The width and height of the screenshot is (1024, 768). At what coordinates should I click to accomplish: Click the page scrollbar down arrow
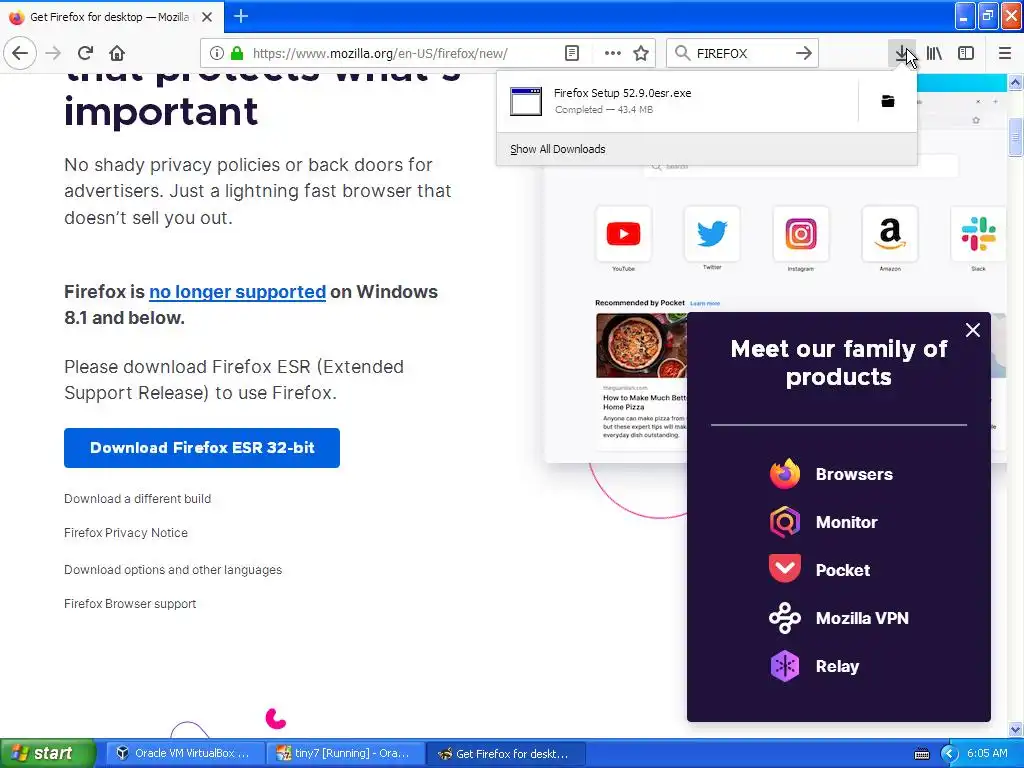[x=1016, y=729]
